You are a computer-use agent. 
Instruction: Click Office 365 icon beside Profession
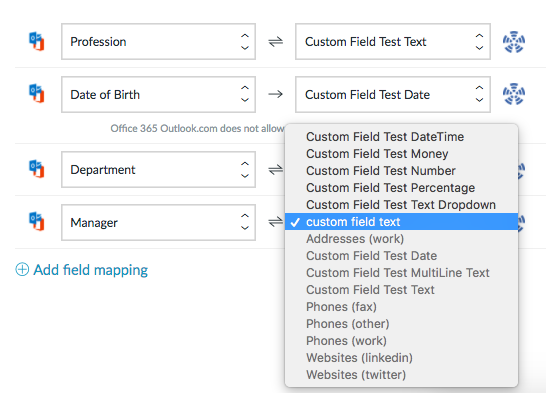pos(37,41)
